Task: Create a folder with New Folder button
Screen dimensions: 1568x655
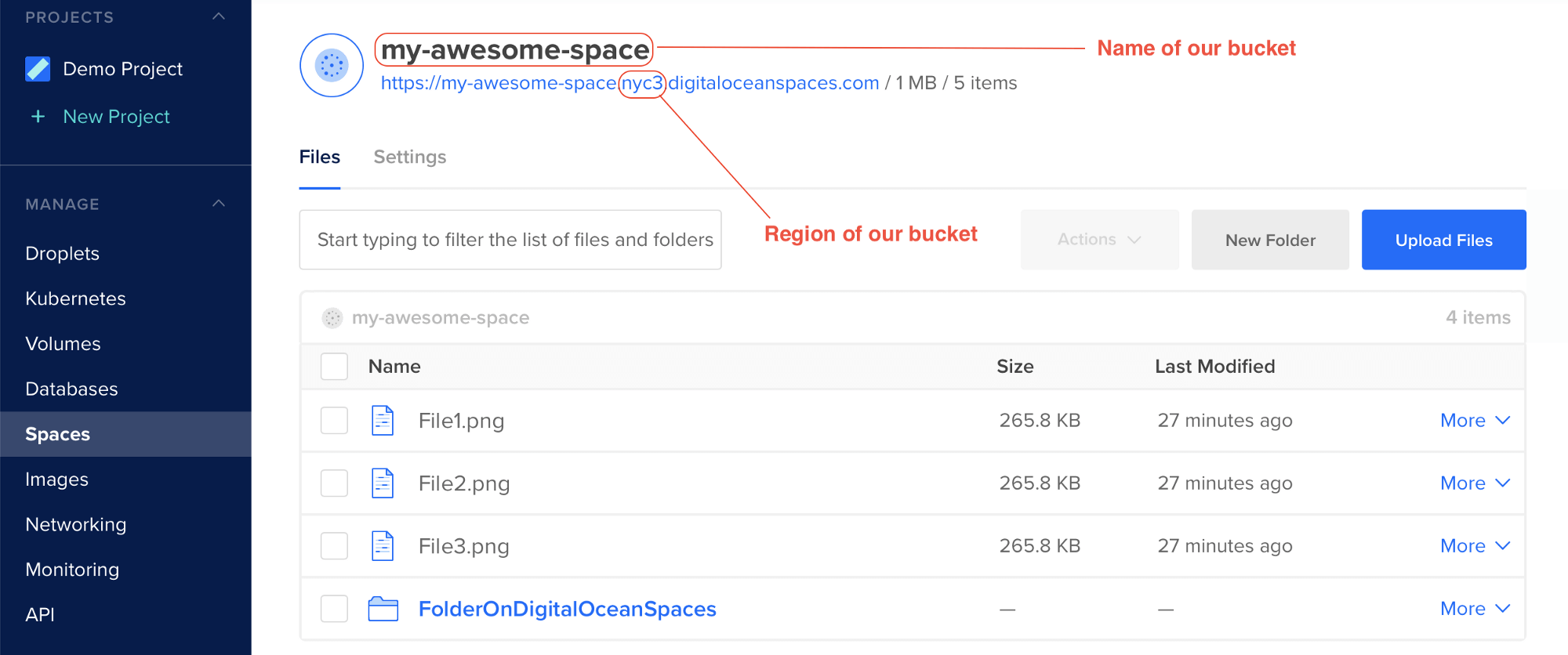Action: (1270, 240)
